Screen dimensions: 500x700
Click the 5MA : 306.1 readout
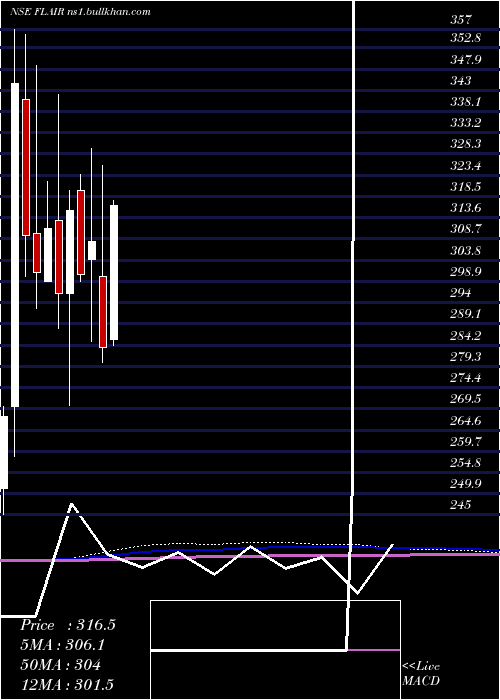point(65,645)
